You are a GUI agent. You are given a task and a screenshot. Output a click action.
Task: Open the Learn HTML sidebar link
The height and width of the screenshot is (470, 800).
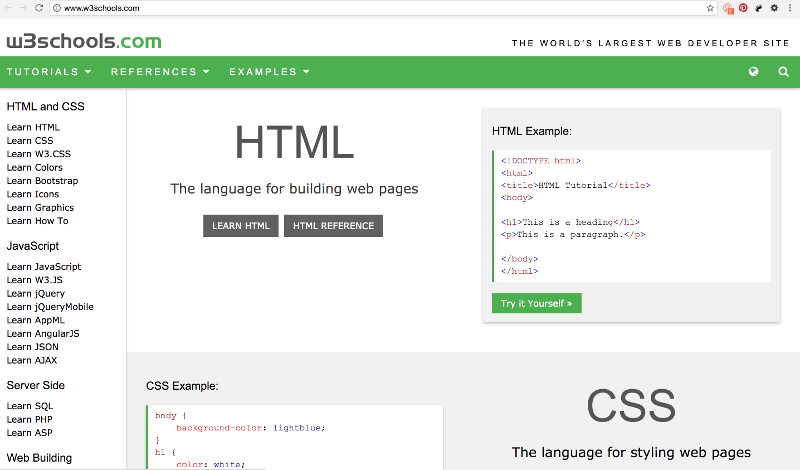[33, 128]
